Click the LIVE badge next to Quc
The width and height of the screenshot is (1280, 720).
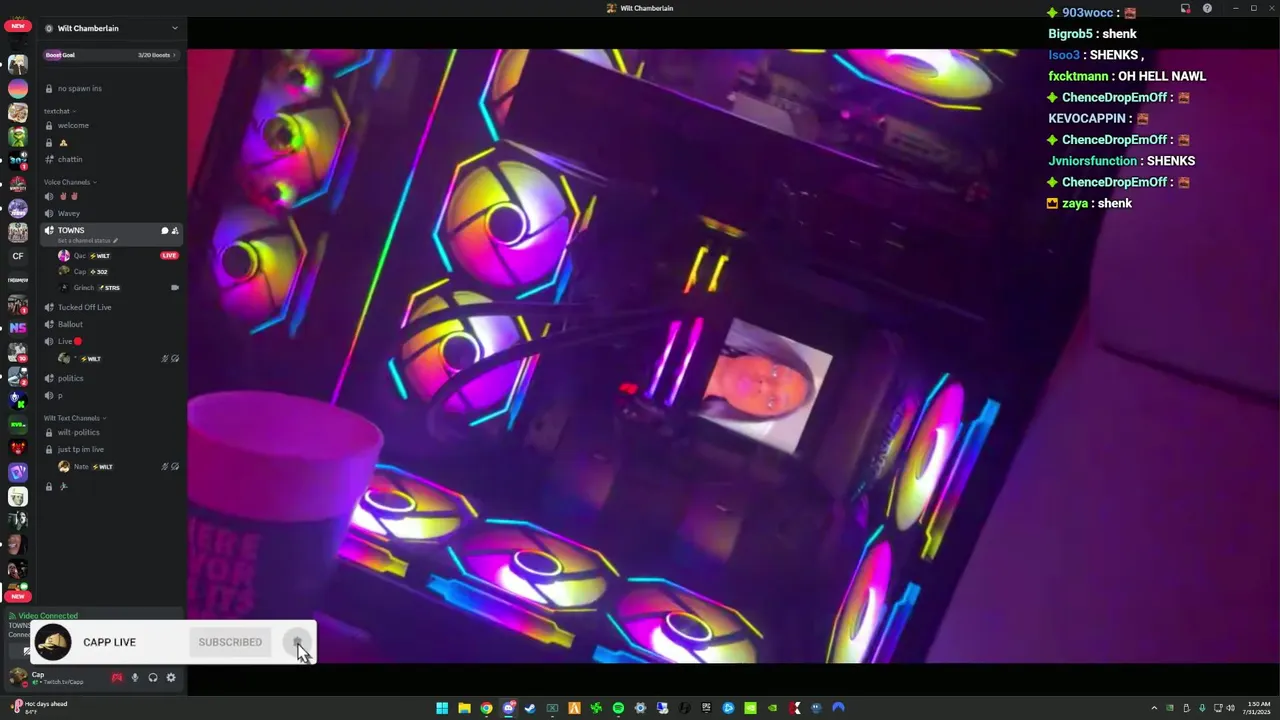tap(169, 256)
